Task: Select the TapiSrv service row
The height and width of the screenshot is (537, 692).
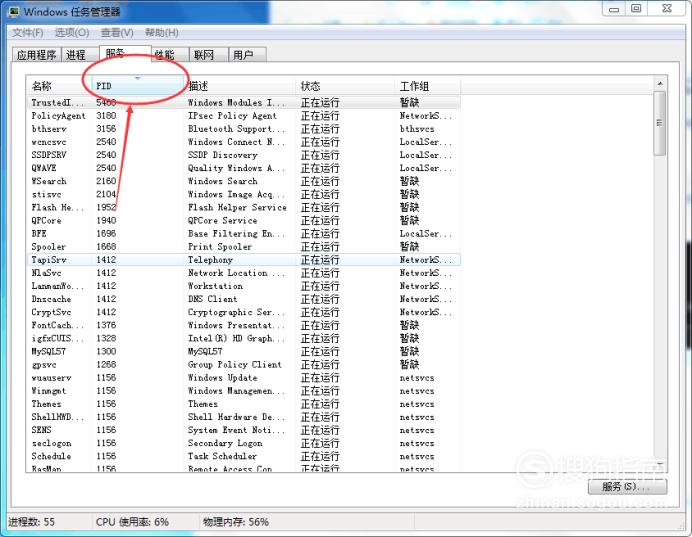Action: tap(244, 260)
